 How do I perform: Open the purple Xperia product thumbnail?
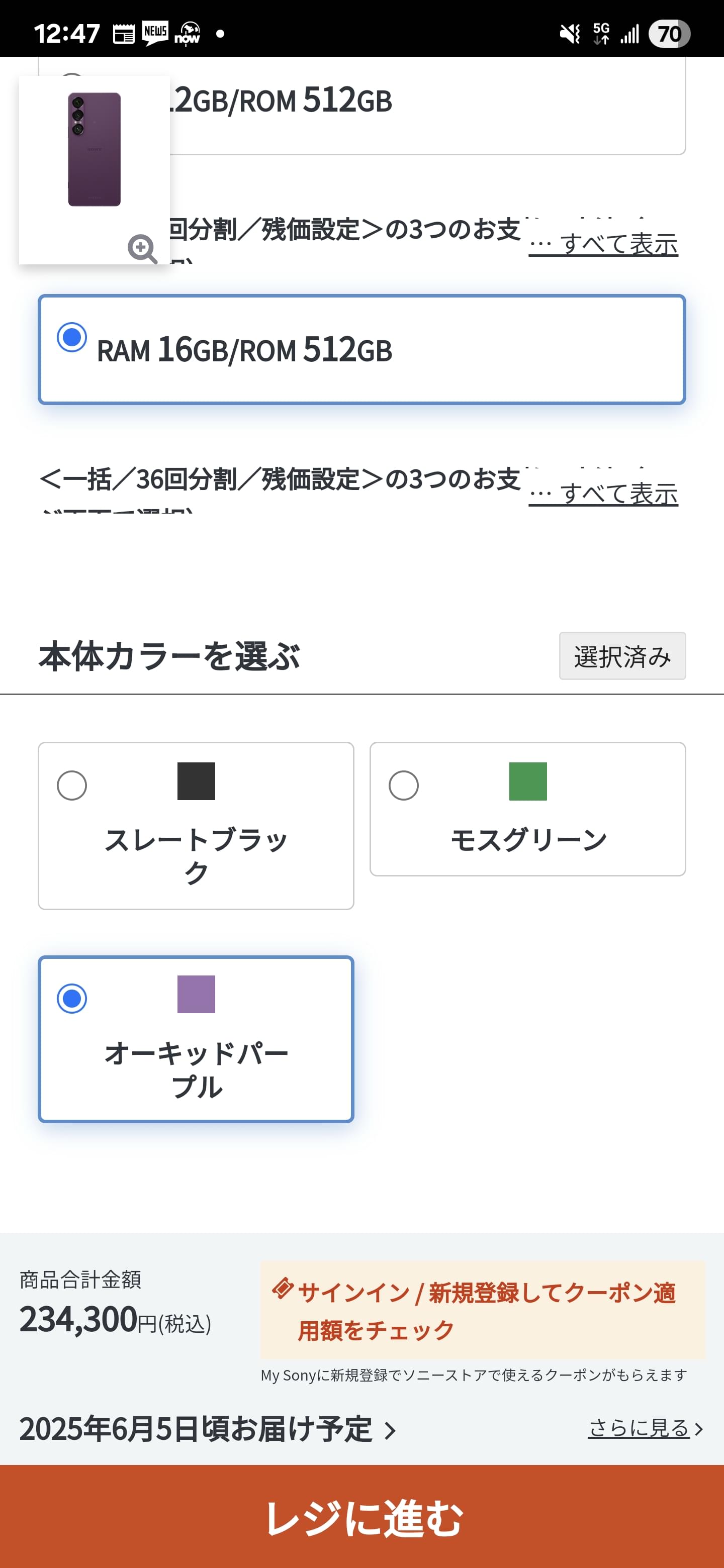[x=95, y=169]
